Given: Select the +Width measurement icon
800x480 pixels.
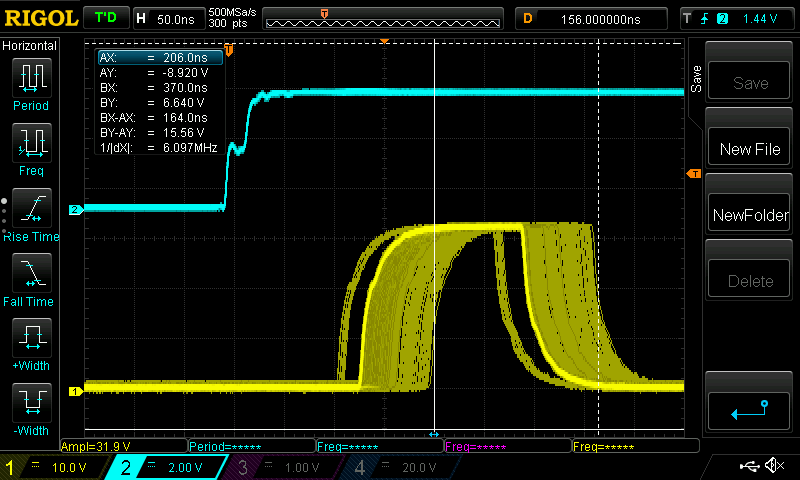Looking at the screenshot, I should click(x=30, y=336).
